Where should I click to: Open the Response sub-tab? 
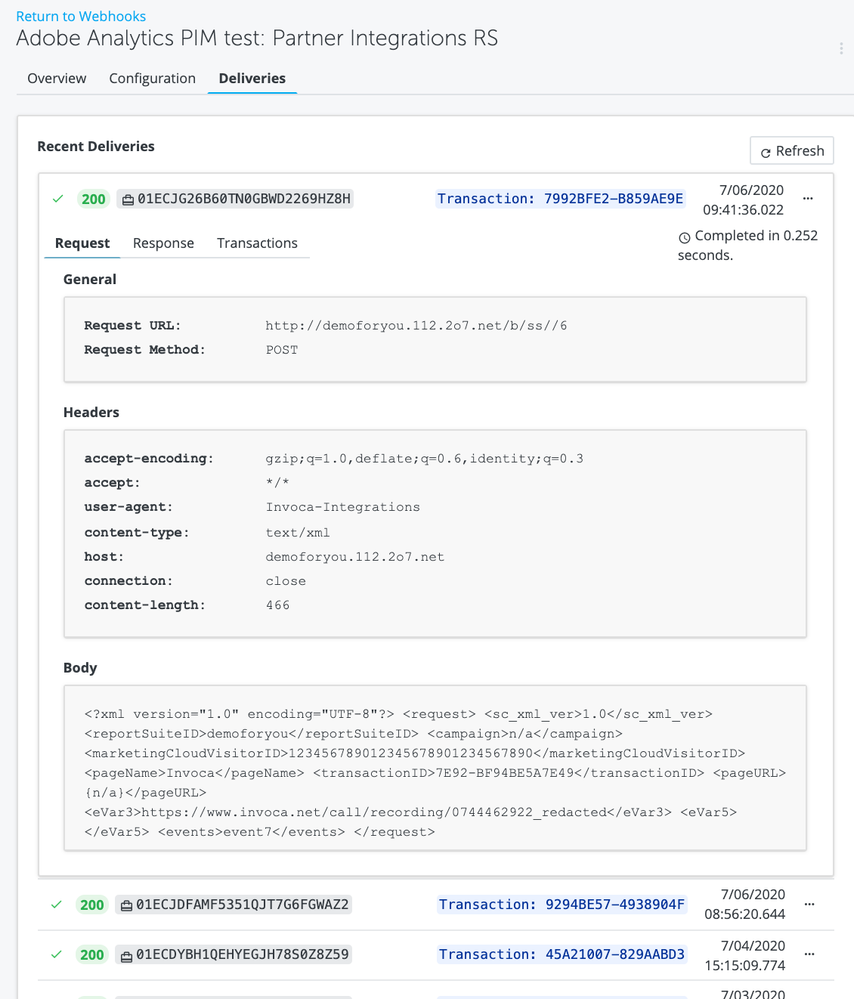tap(163, 243)
